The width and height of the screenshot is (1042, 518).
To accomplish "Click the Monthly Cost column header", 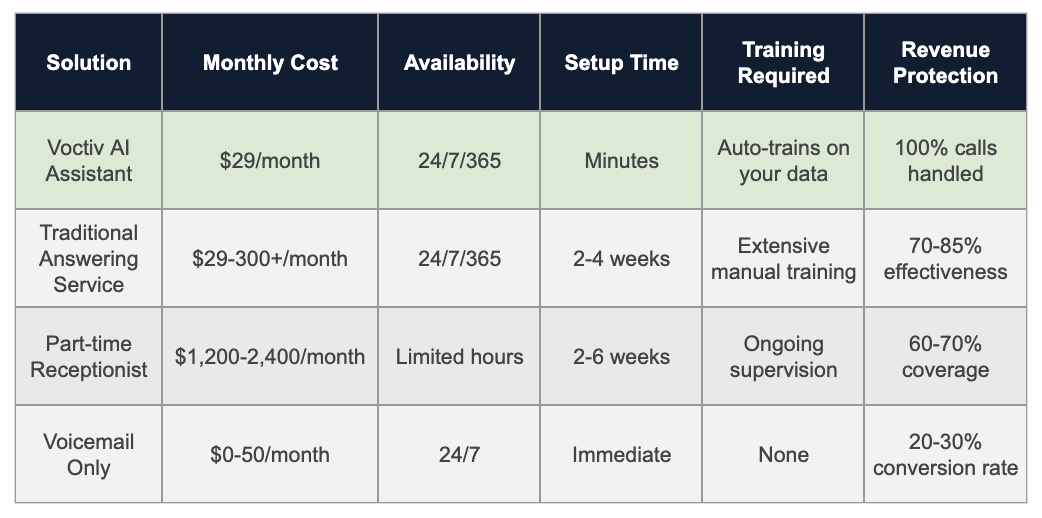I will (270, 62).
